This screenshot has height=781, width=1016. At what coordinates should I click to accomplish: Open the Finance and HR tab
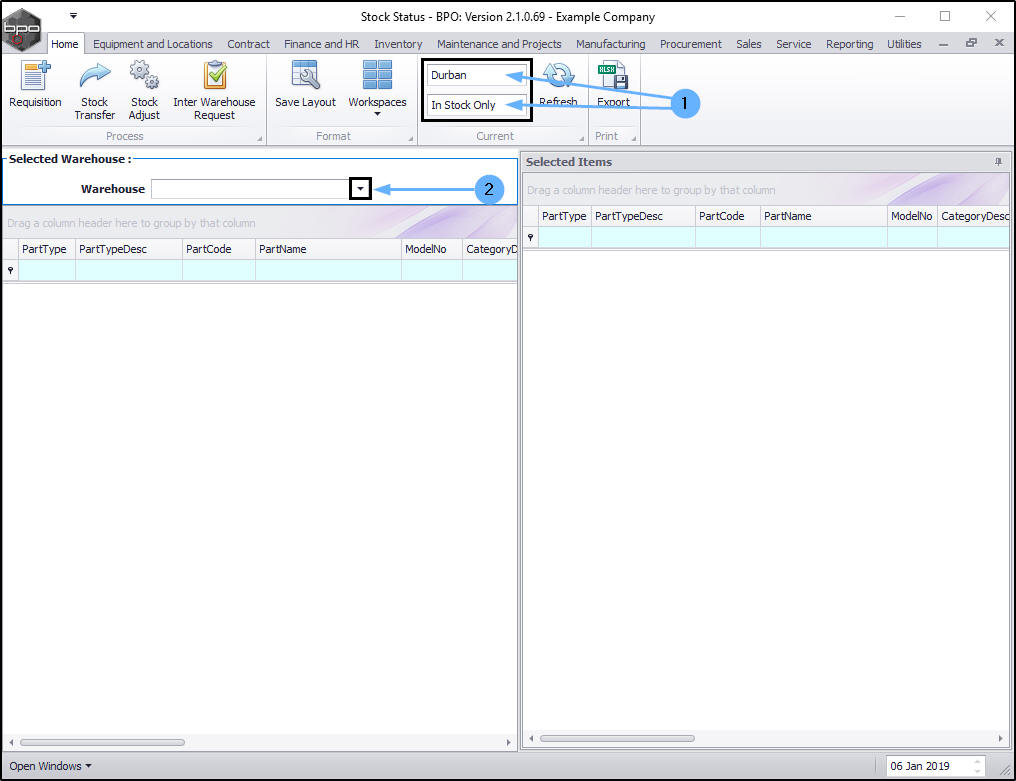click(x=321, y=44)
